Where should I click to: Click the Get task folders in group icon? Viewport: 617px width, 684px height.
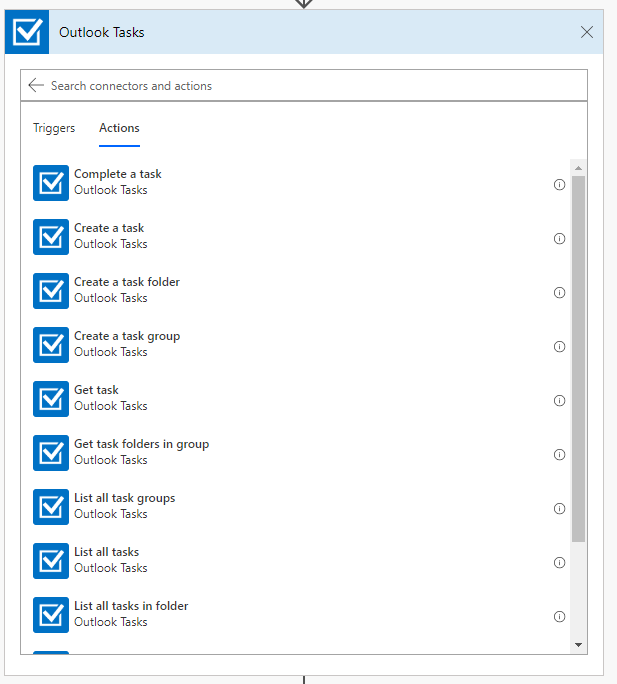pyautogui.click(x=51, y=453)
